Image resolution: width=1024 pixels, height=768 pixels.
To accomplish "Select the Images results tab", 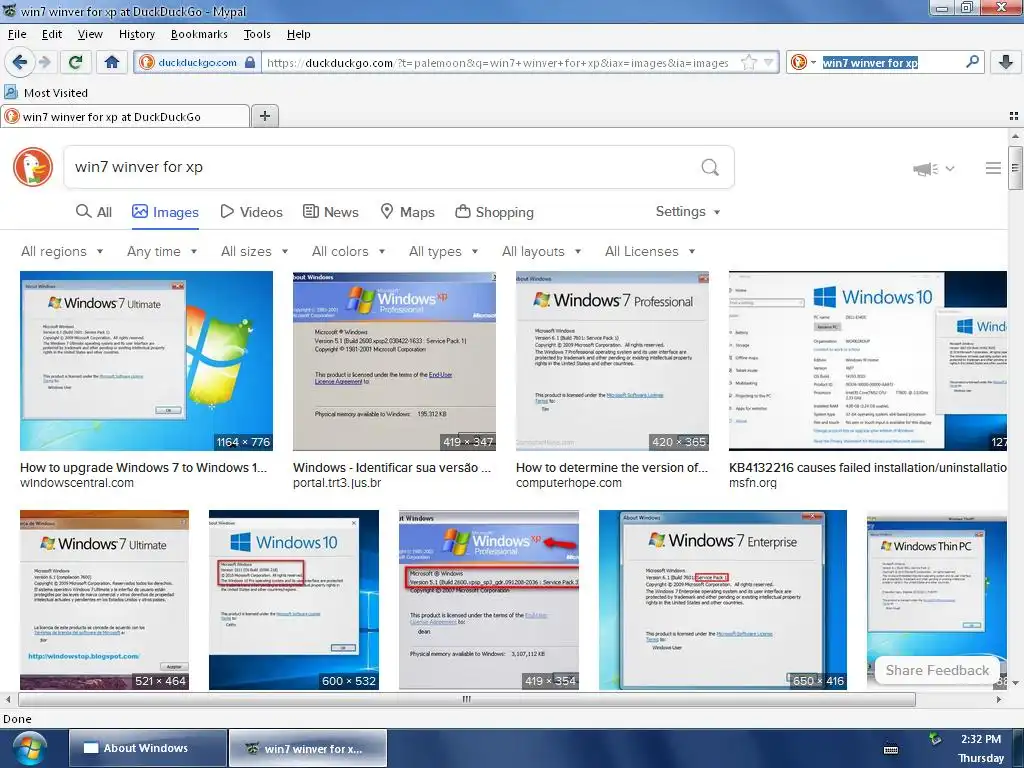I will coord(165,212).
